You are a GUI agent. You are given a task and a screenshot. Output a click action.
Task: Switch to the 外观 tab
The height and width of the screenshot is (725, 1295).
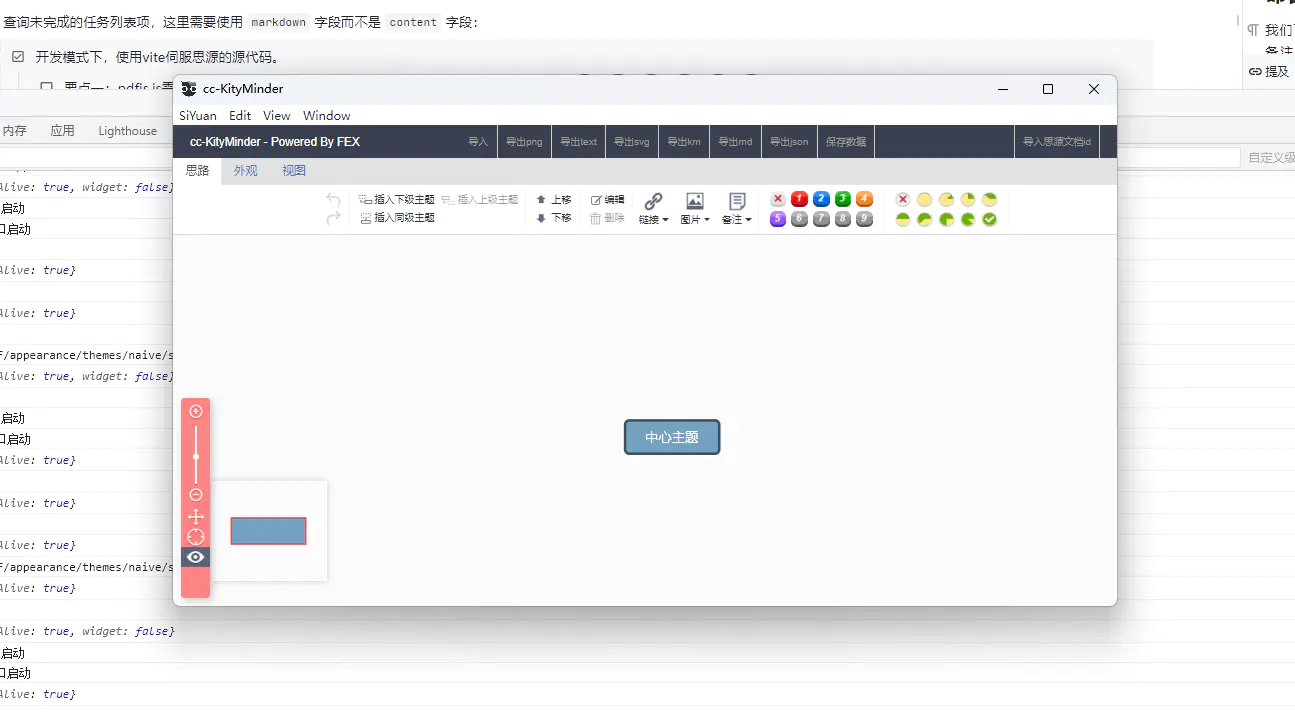click(x=246, y=171)
